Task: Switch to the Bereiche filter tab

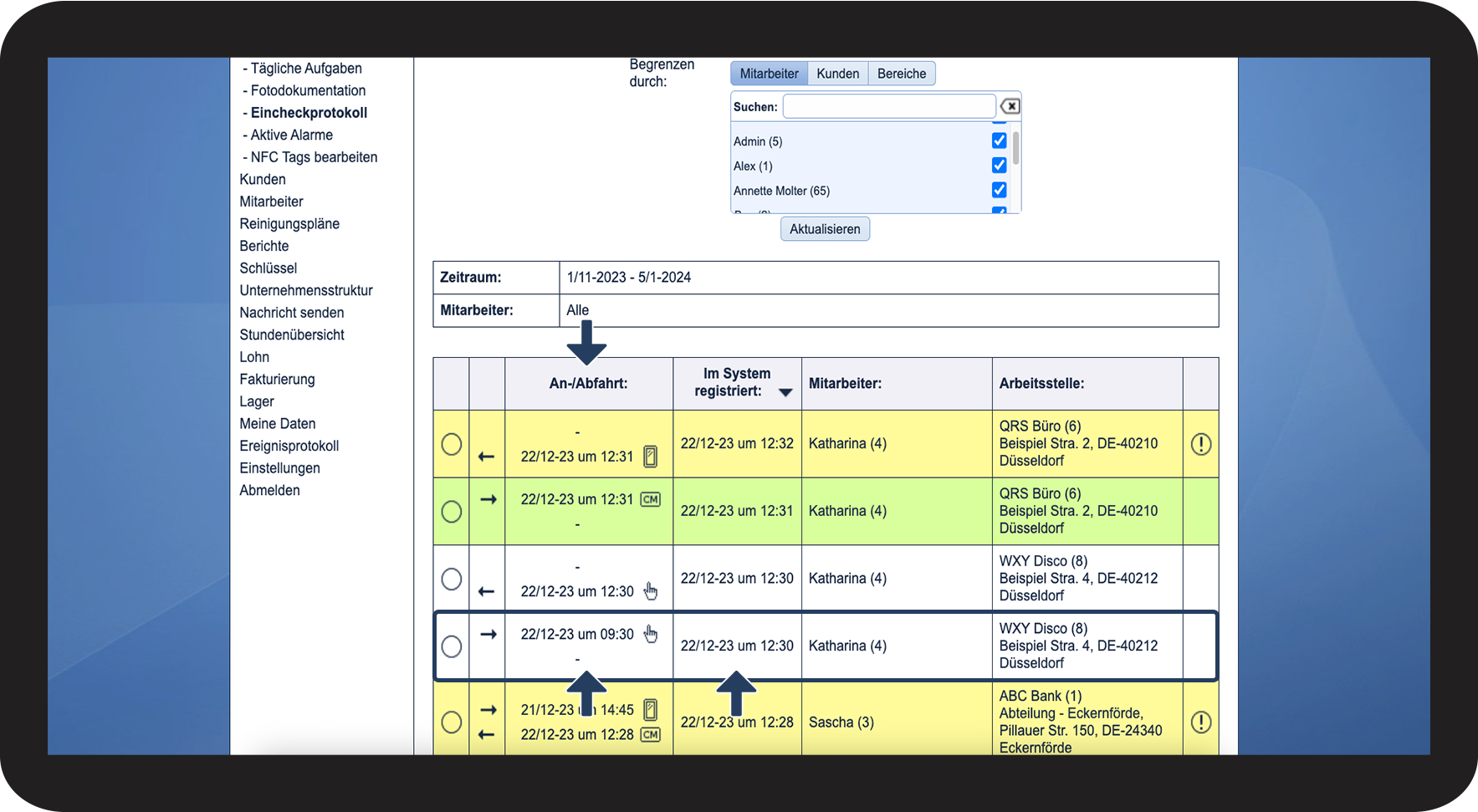Action: coord(901,74)
